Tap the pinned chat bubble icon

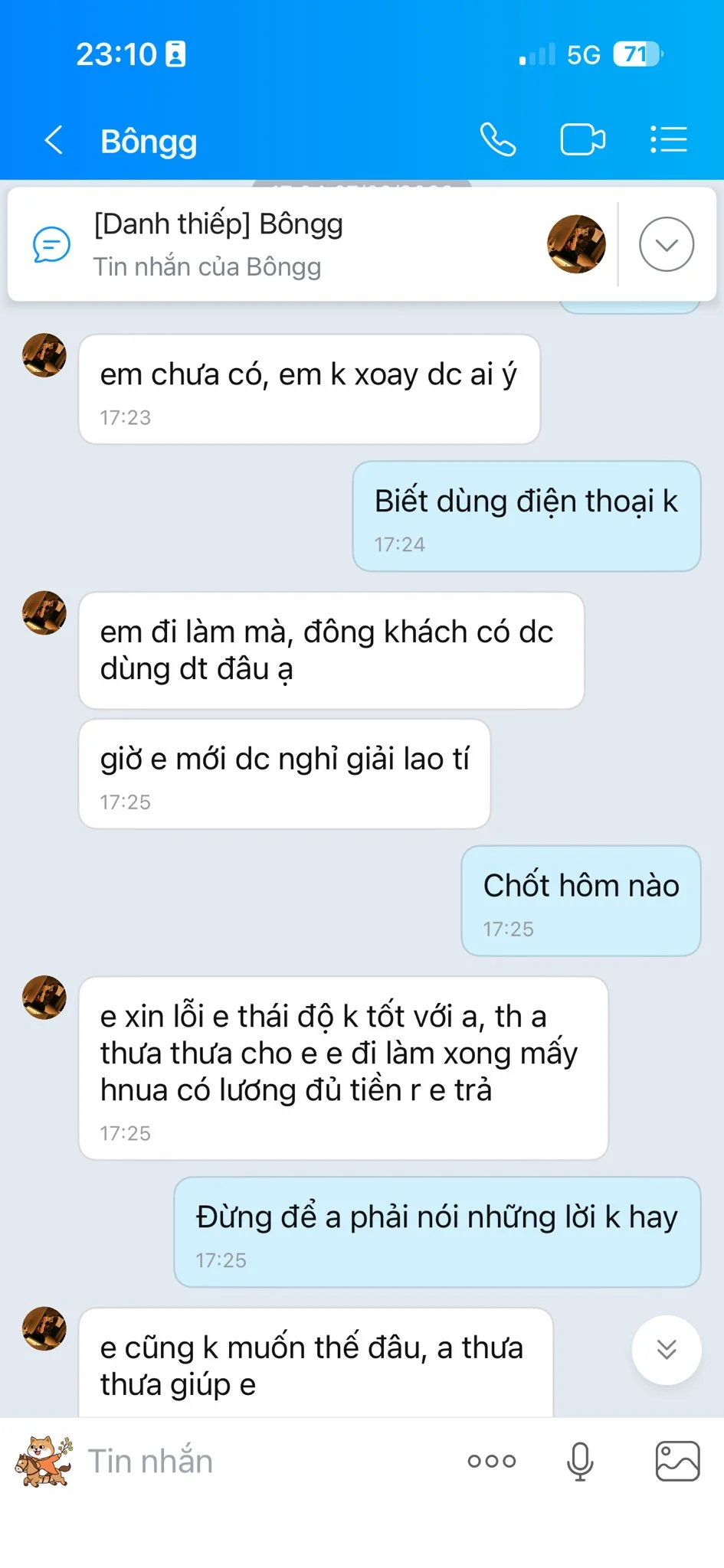(51, 245)
